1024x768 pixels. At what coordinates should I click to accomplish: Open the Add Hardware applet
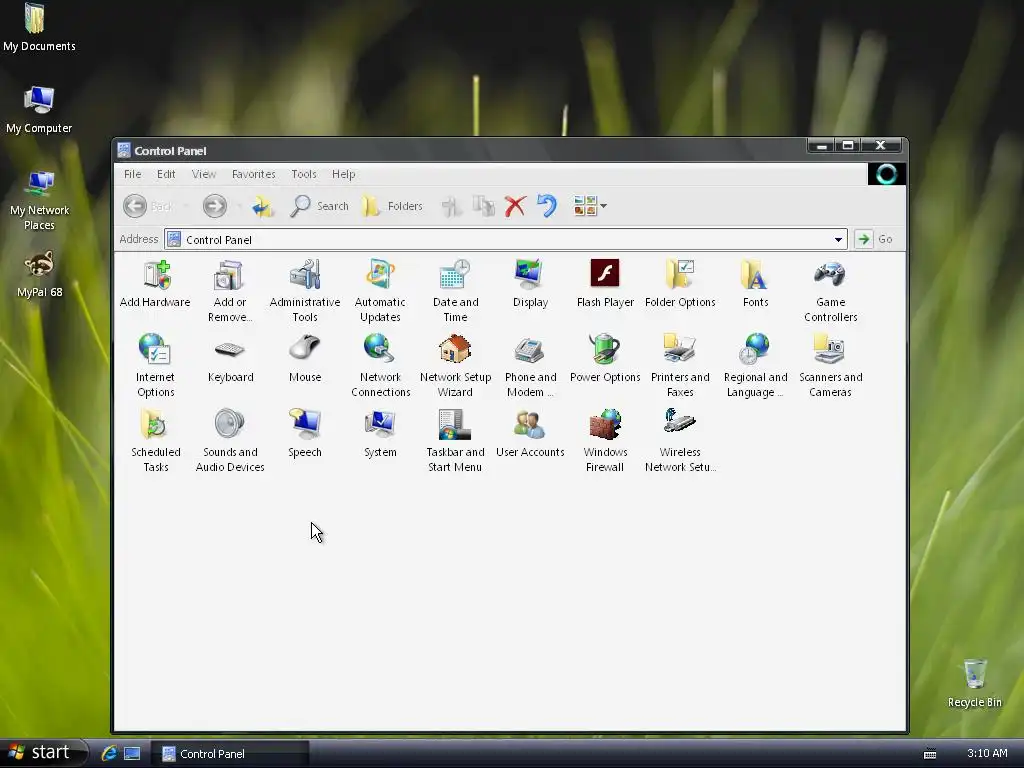[x=155, y=283]
